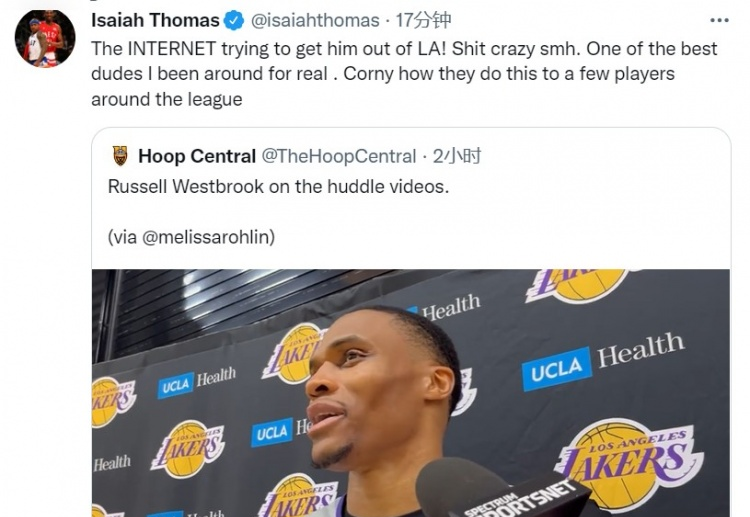Click the "(via" text in the quoted tweet
Screen dimensions: 750x517
(x=122, y=237)
